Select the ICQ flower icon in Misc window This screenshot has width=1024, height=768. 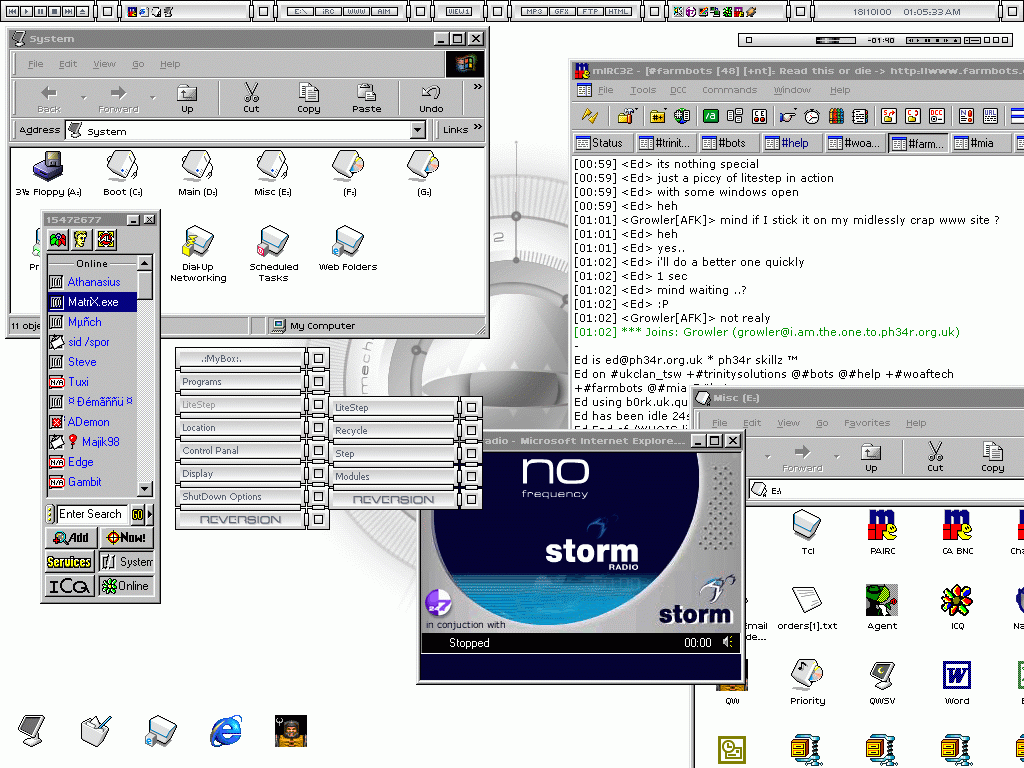957,607
